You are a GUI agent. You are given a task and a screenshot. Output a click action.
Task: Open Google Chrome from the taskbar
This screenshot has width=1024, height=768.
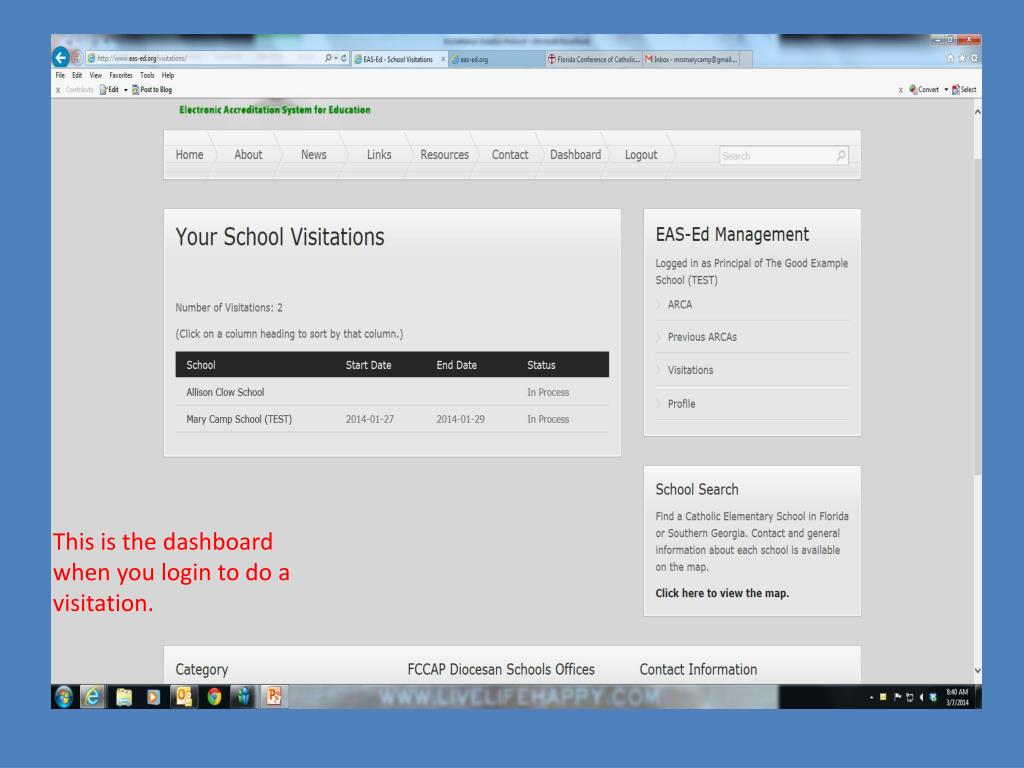[x=214, y=697]
